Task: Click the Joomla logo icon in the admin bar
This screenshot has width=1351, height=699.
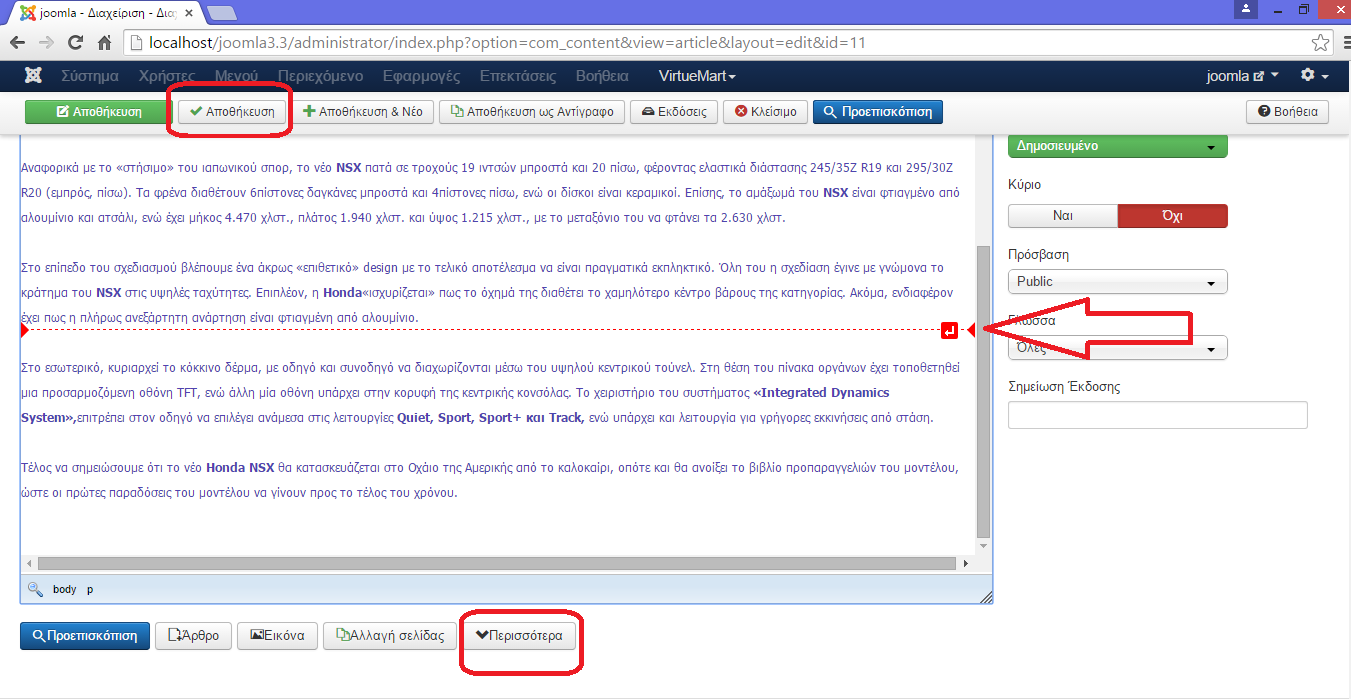Action: [x=33, y=76]
